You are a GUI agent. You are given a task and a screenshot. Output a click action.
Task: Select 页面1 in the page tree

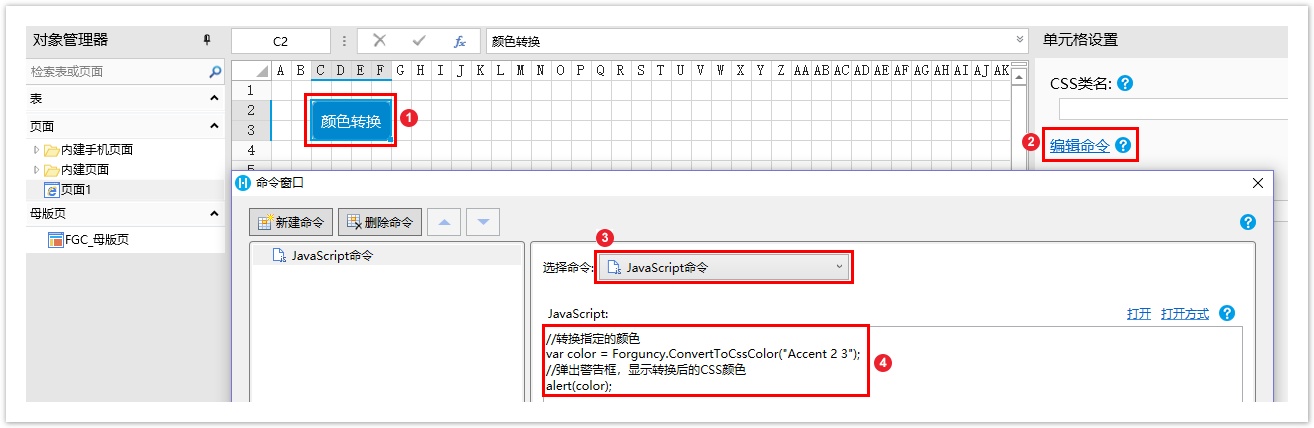[x=75, y=189]
